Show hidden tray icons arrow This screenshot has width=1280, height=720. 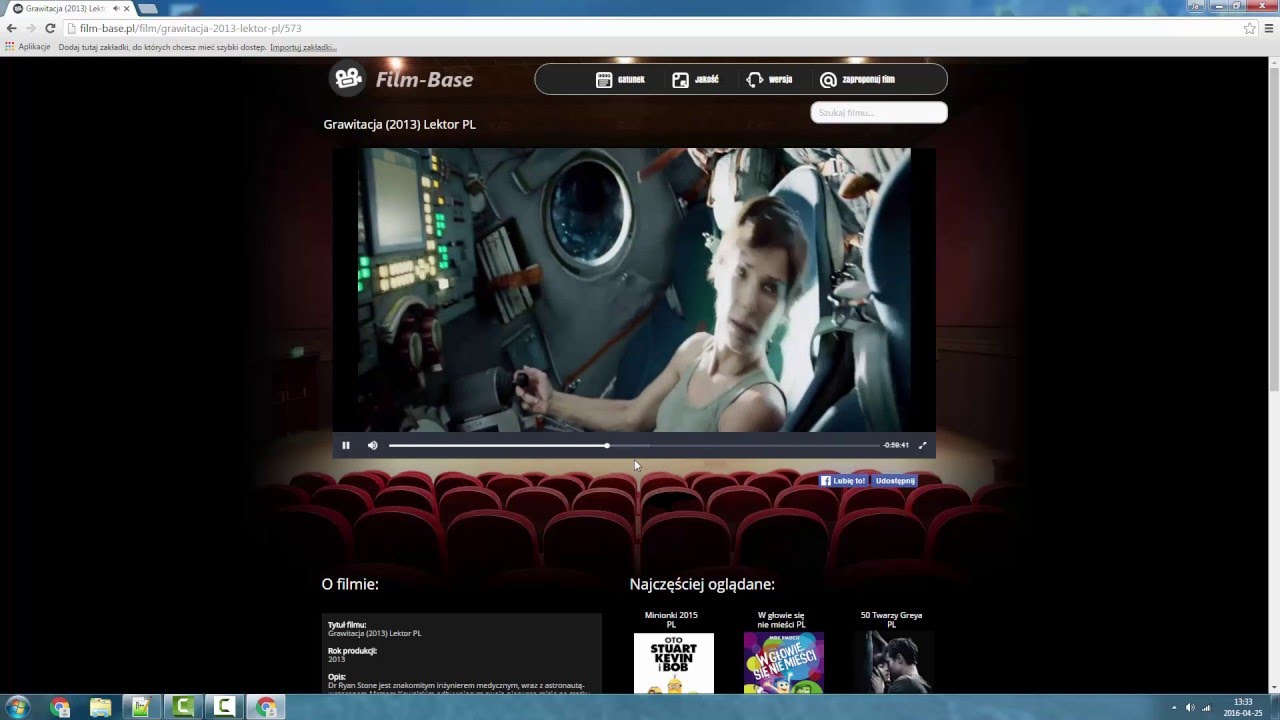(1174, 707)
